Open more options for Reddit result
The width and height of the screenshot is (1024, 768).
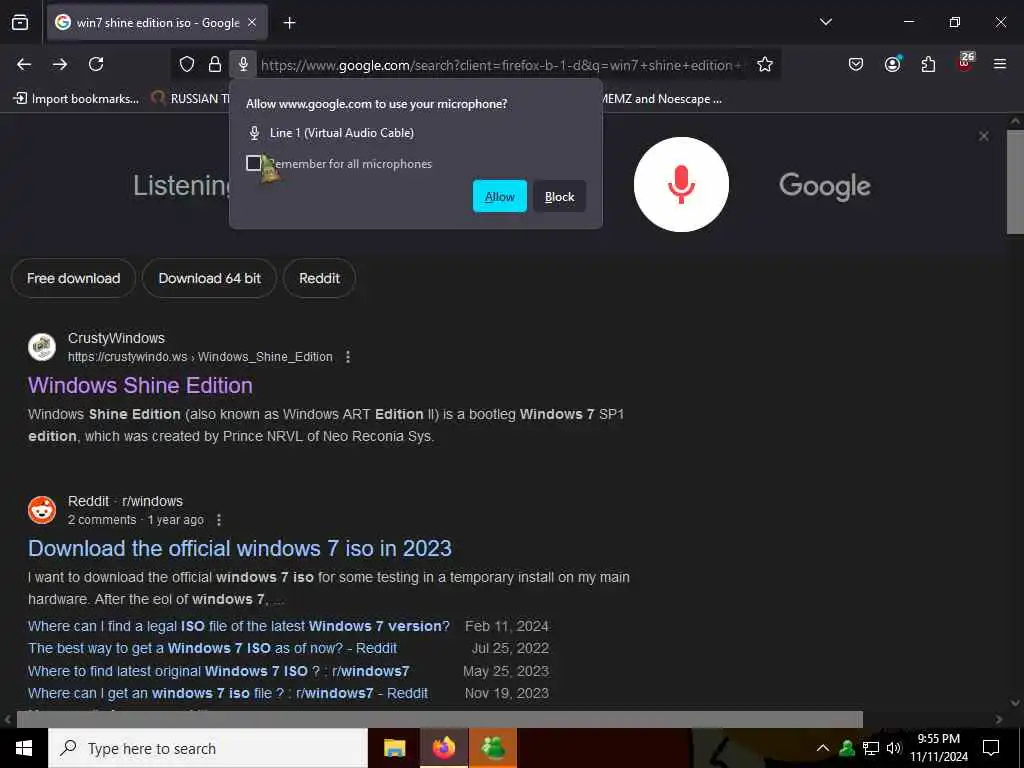click(x=219, y=520)
